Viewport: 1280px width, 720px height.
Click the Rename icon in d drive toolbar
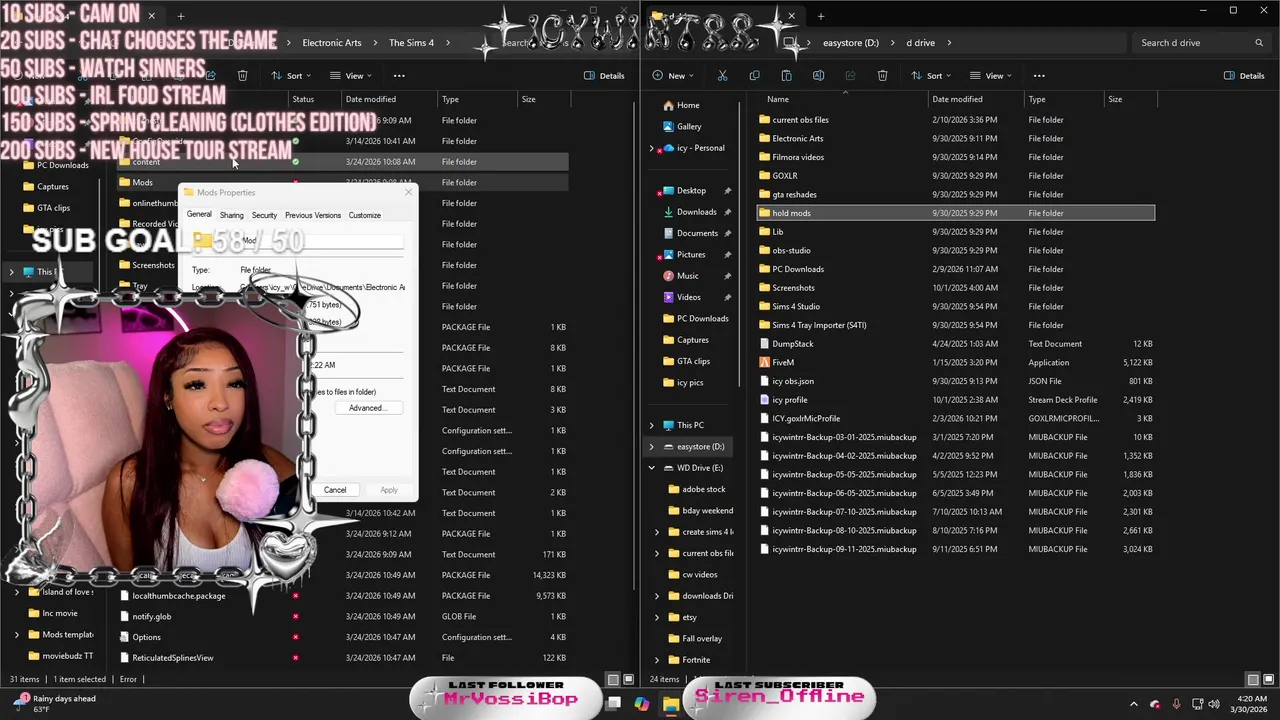(818, 76)
